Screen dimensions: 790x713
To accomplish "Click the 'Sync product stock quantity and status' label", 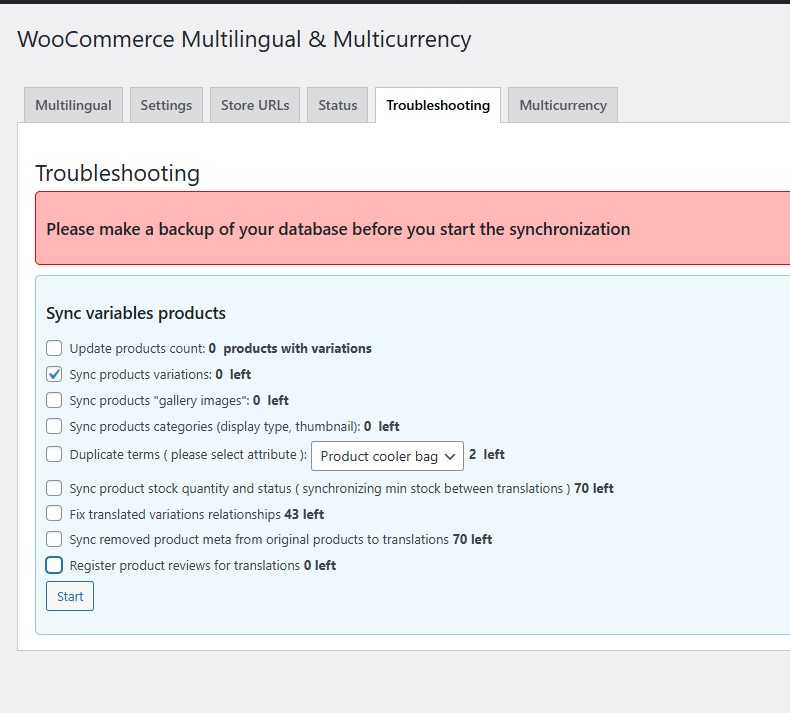I will [x=320, y=489].
